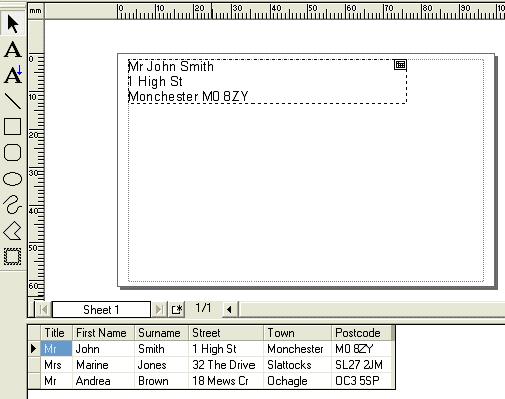Click the First Name column header
Image resolution: width=505 pixels, height=399 pixels.
[103, 333]
